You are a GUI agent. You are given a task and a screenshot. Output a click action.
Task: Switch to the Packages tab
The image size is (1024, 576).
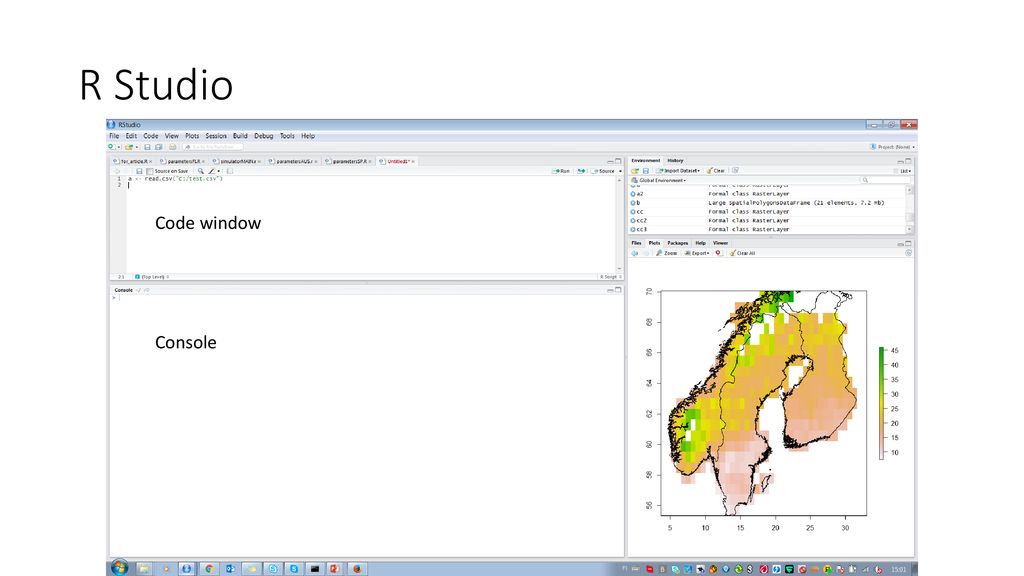coord(677,243)
